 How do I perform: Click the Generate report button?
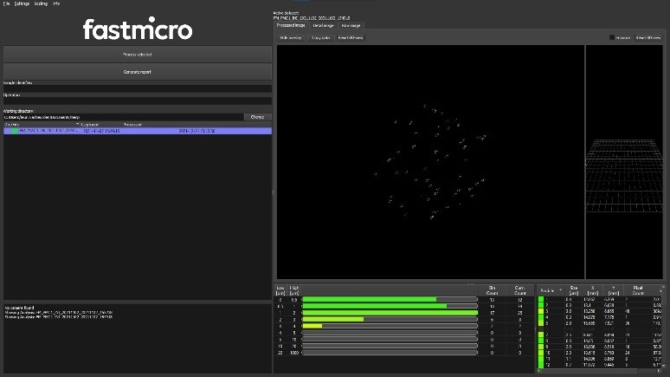coord(138,72)
